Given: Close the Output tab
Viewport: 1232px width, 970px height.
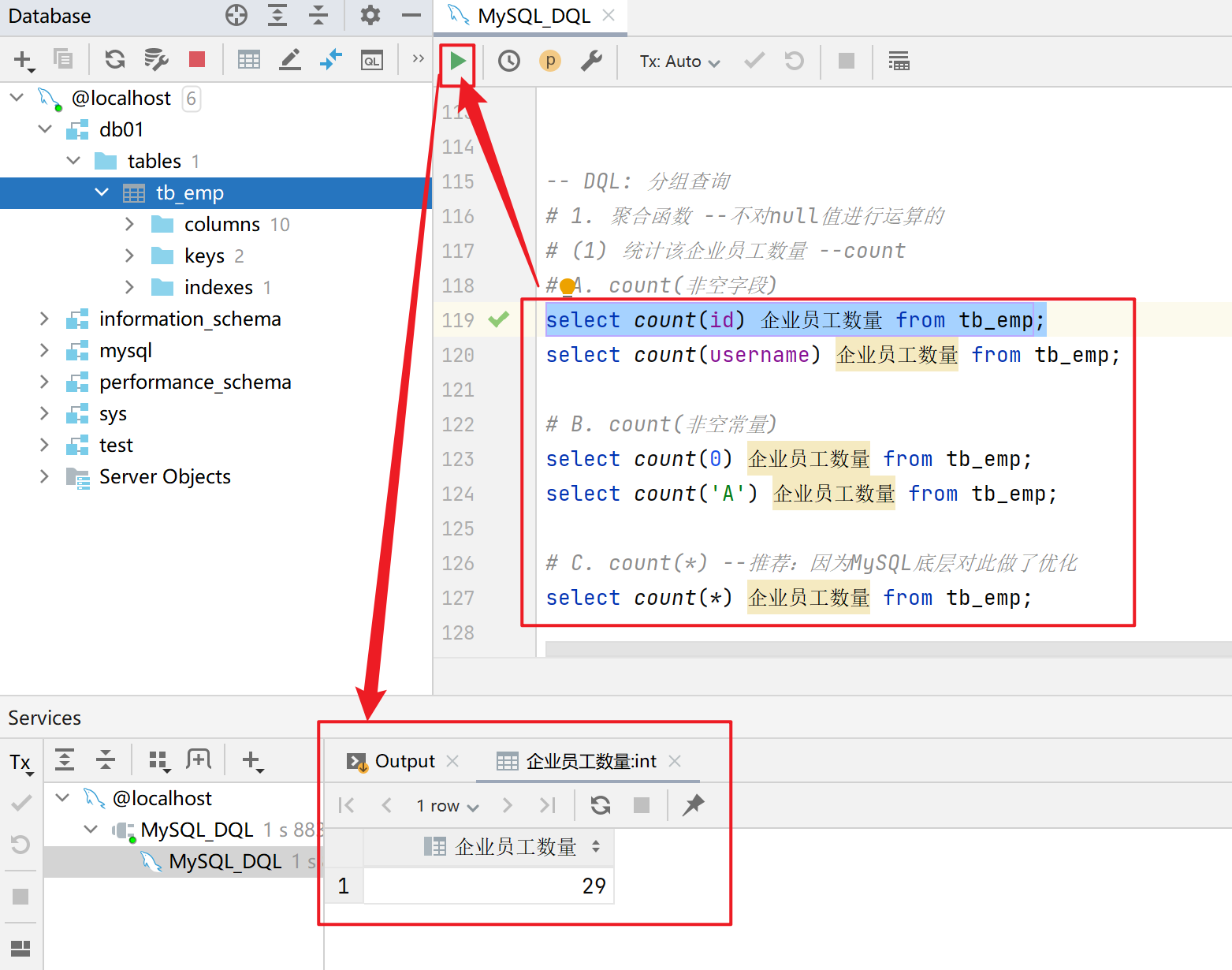Looking at the screenshot, I should [452, 760].
